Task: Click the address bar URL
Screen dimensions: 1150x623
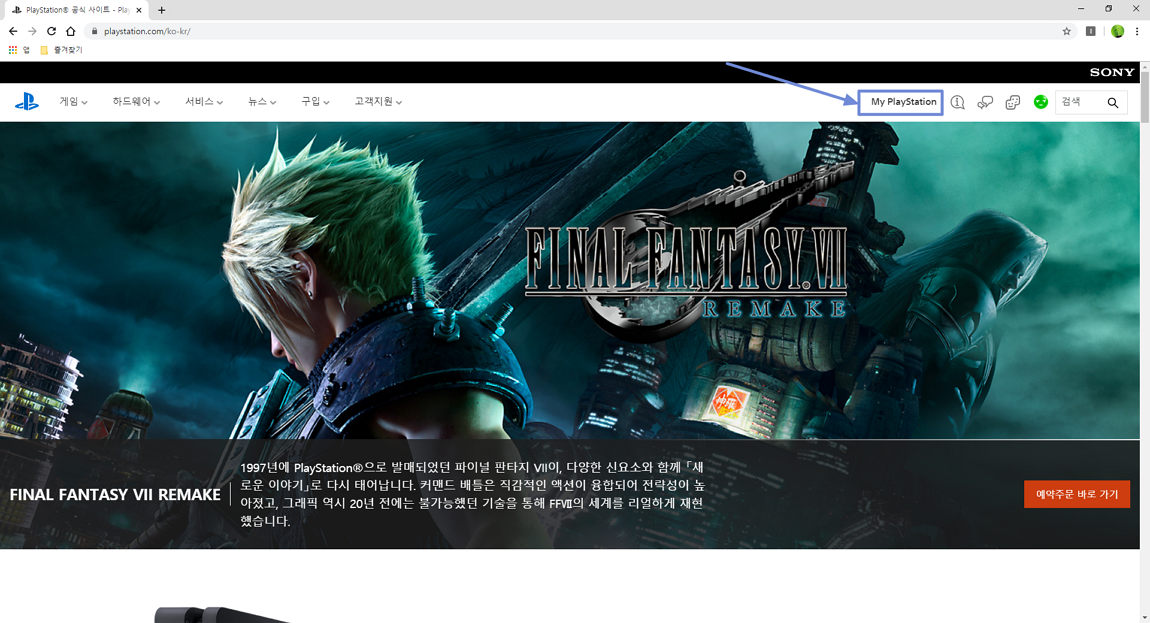Action: coord(147,31)
